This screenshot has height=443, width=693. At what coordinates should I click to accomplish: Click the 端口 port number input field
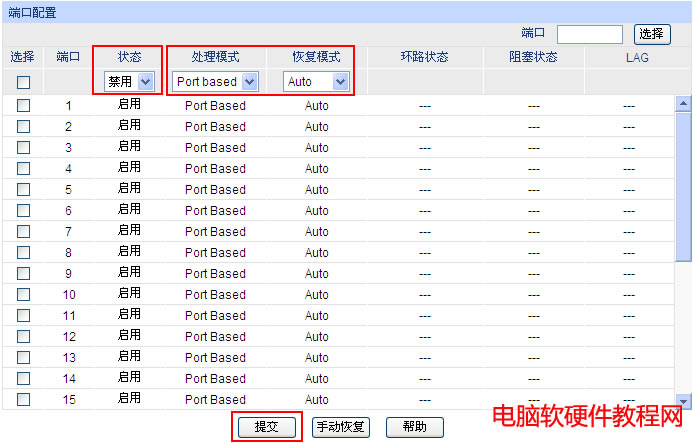[589, 34]
